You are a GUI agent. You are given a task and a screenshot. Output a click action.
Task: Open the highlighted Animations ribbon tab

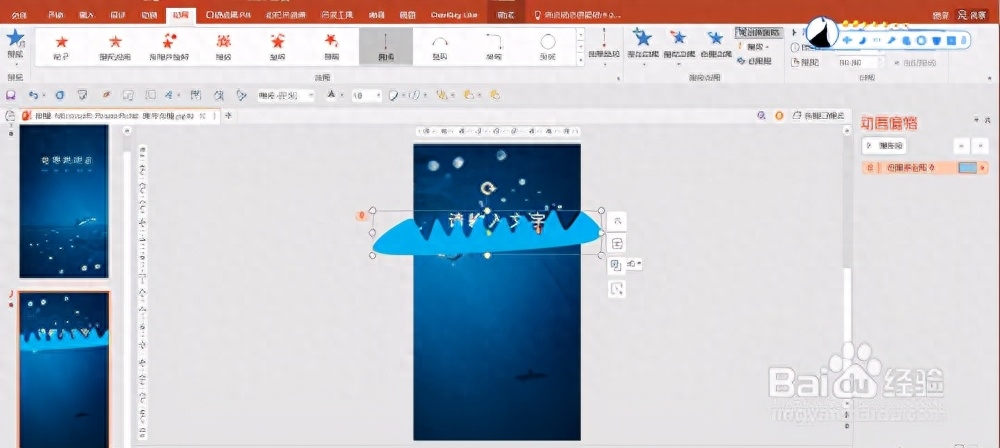tap(181, 15)
